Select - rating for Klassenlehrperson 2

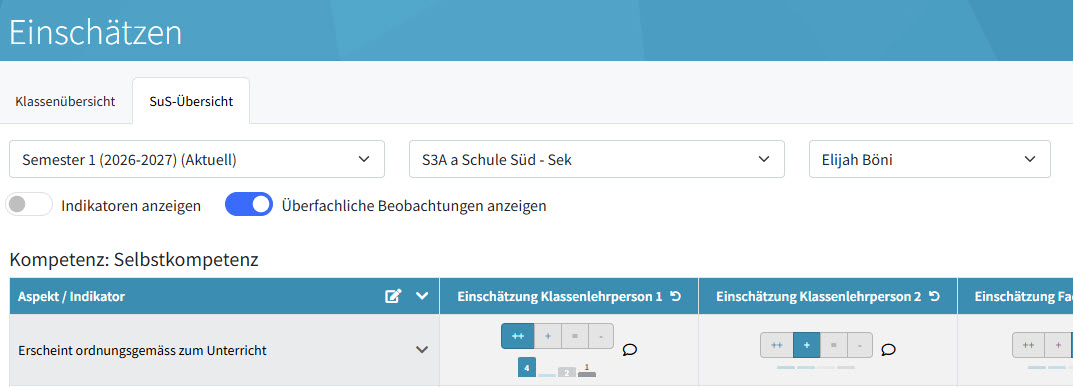coord(859,345)
